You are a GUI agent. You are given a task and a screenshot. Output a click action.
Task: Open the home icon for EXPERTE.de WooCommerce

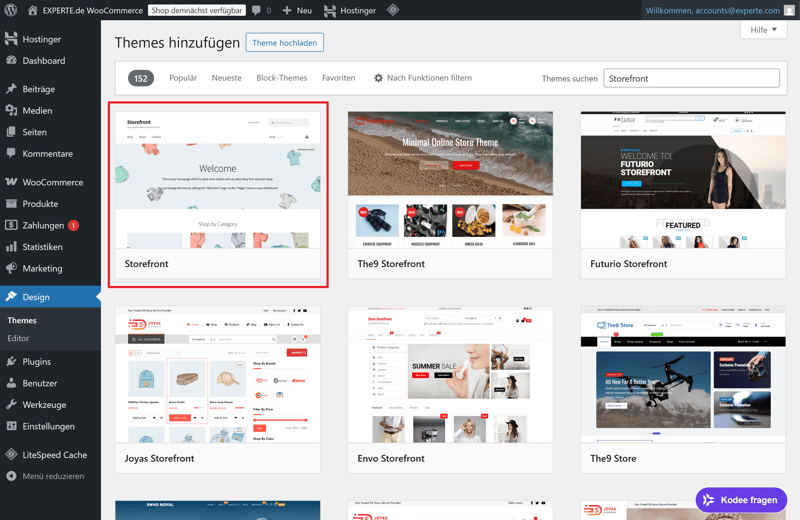click(33, 10)
